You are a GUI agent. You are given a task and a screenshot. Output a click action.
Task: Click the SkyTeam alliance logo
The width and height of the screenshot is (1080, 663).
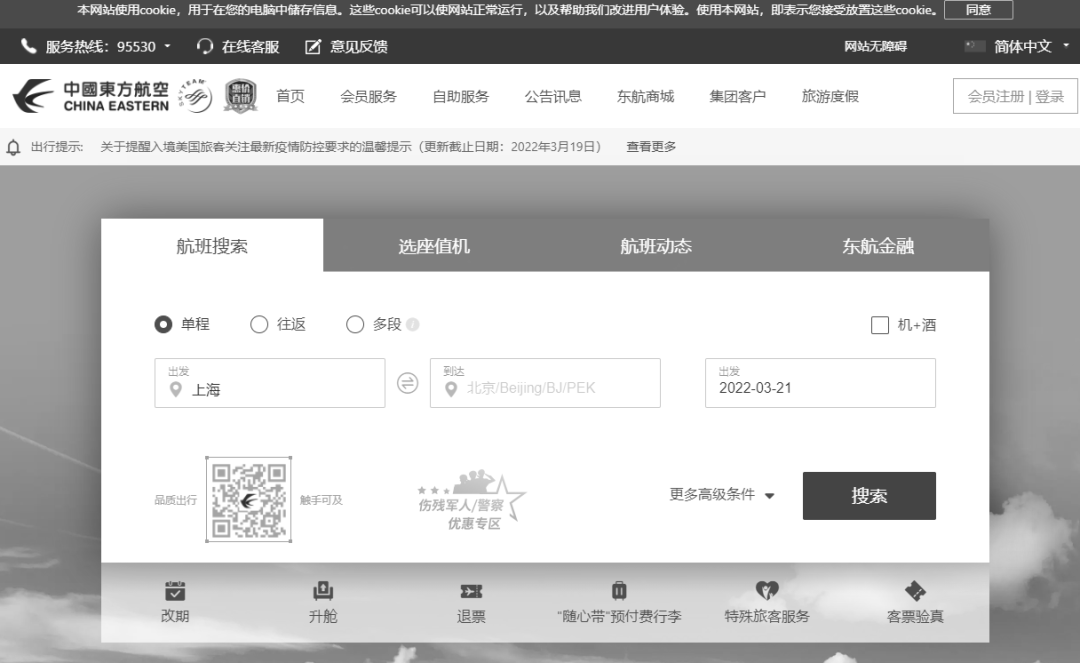[195, 96]
